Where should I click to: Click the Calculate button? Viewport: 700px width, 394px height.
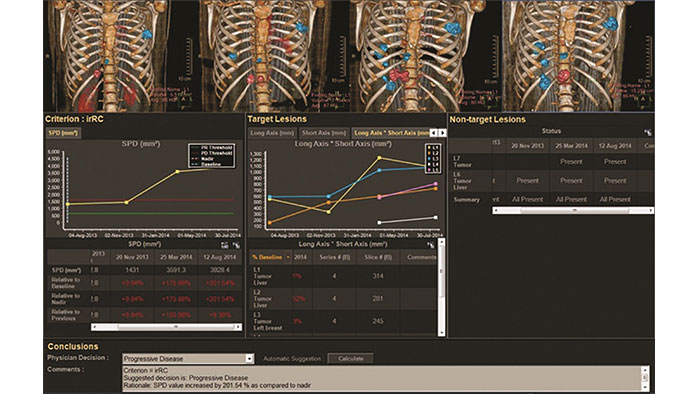(x=350, y=358)
